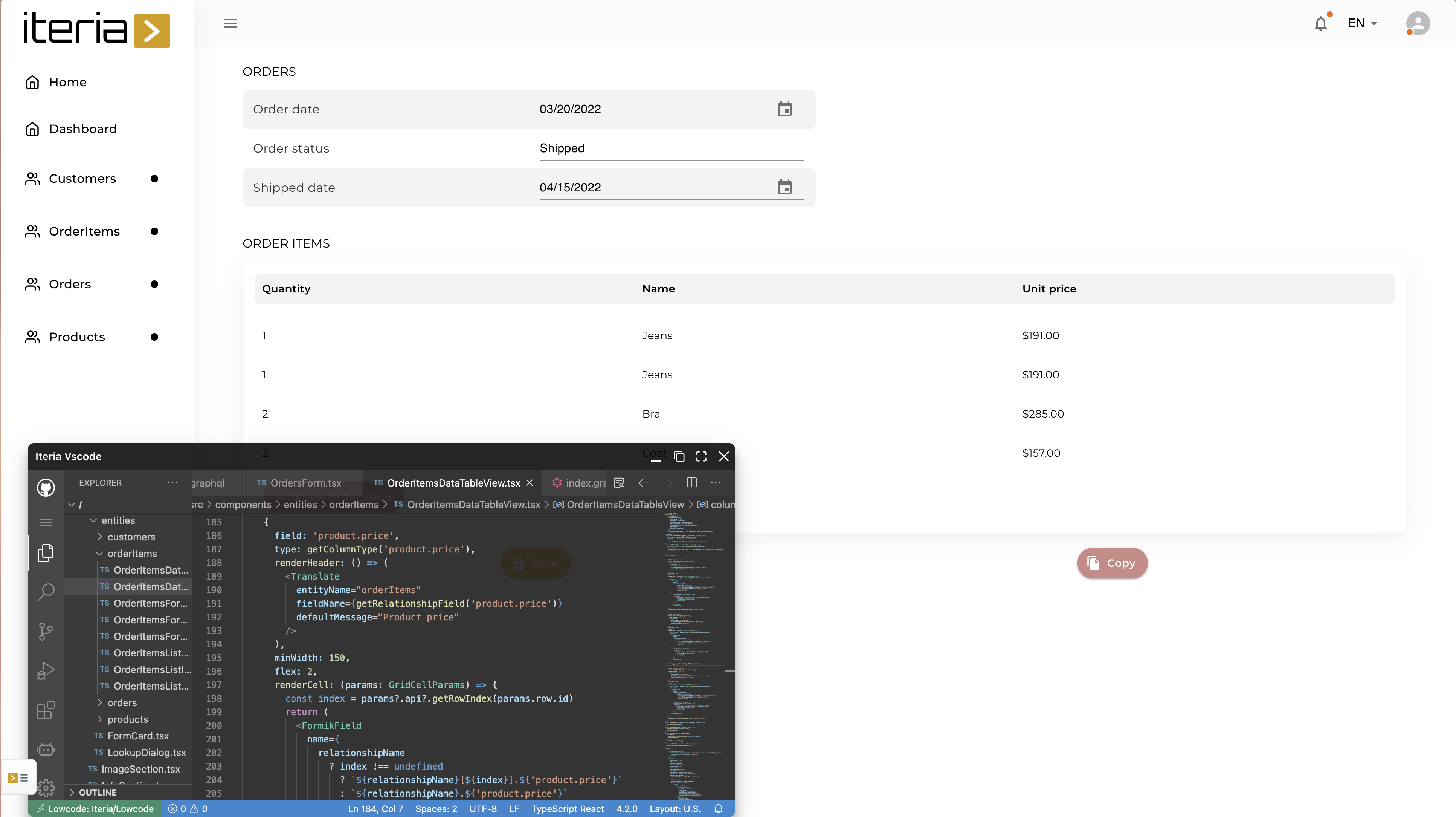The height and width of the screenshot is (817, 1456).
Task: Click the Copy button
Action: pyautogui.click(x=1112, y=563)
